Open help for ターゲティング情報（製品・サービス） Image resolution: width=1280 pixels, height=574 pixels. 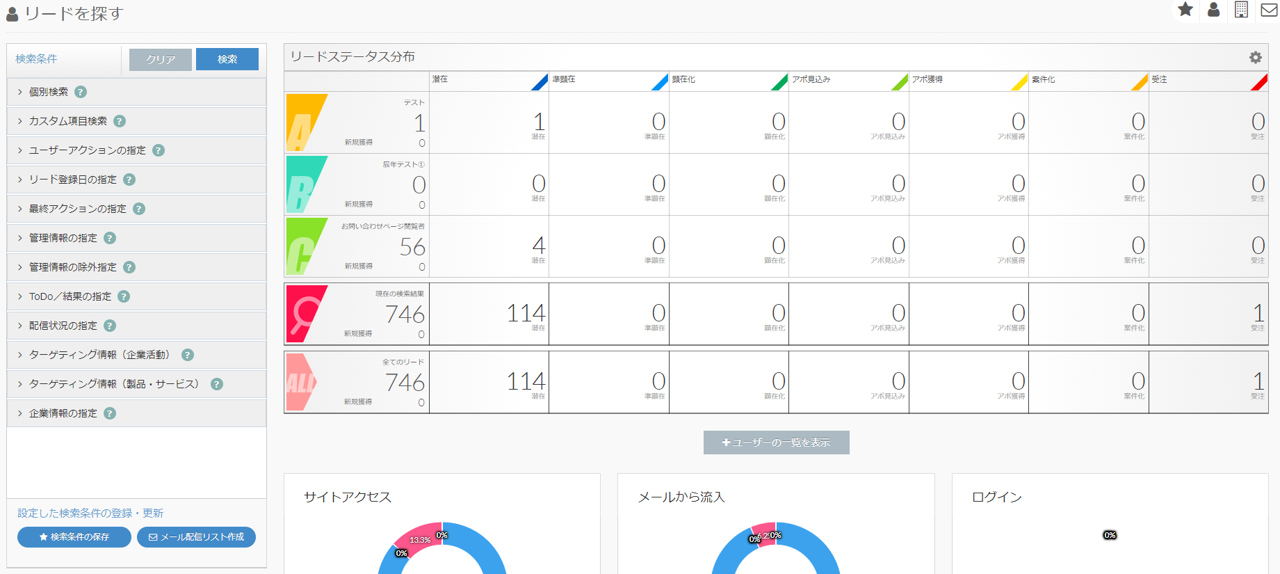coord(216,384)
